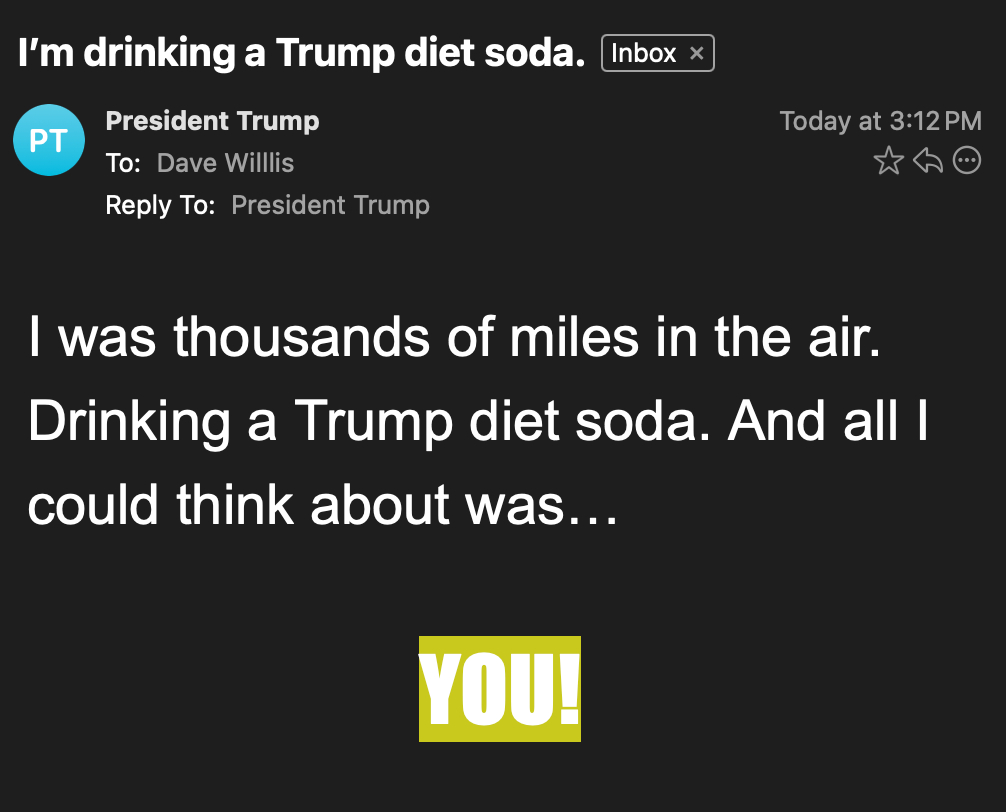Viewport: 1006px width, 812px height.
Task: Click the yellow YOU! image
Action: point(499,689)
